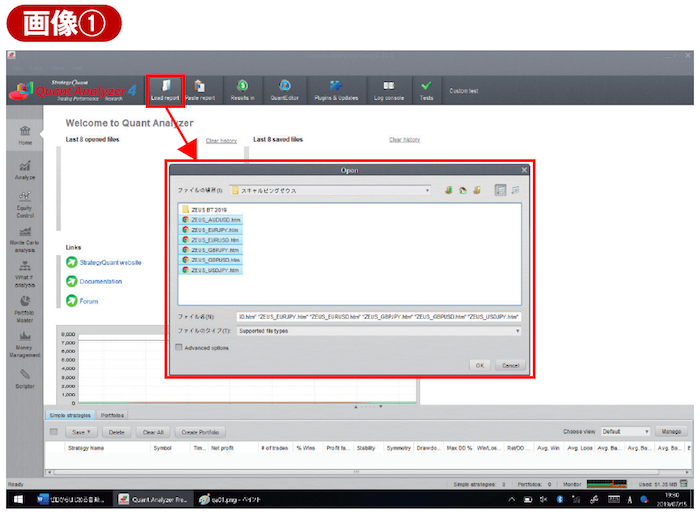Viewport: 700px width, 514px height.
Task: Click the speaker volume tray icon
Action: tap(543, 499)
